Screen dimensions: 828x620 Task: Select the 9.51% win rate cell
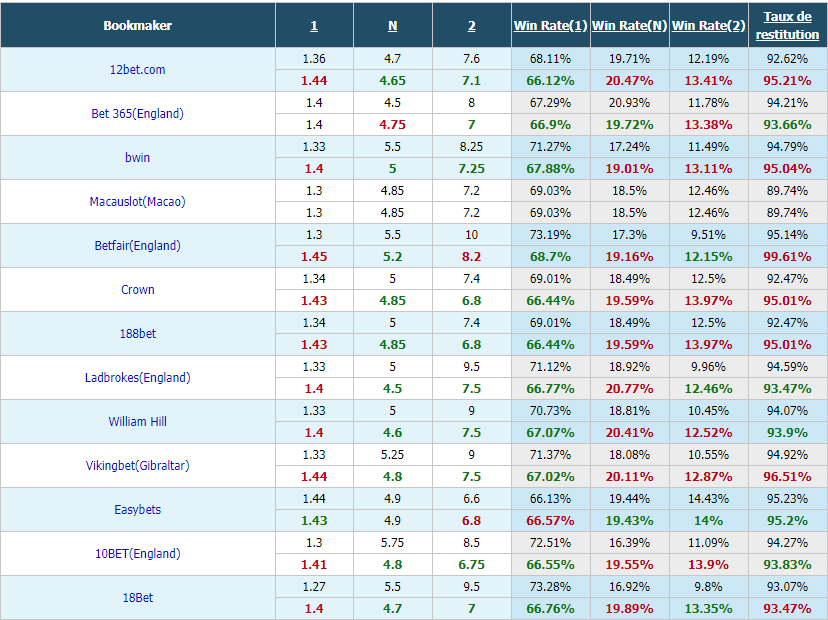point(709,234)
